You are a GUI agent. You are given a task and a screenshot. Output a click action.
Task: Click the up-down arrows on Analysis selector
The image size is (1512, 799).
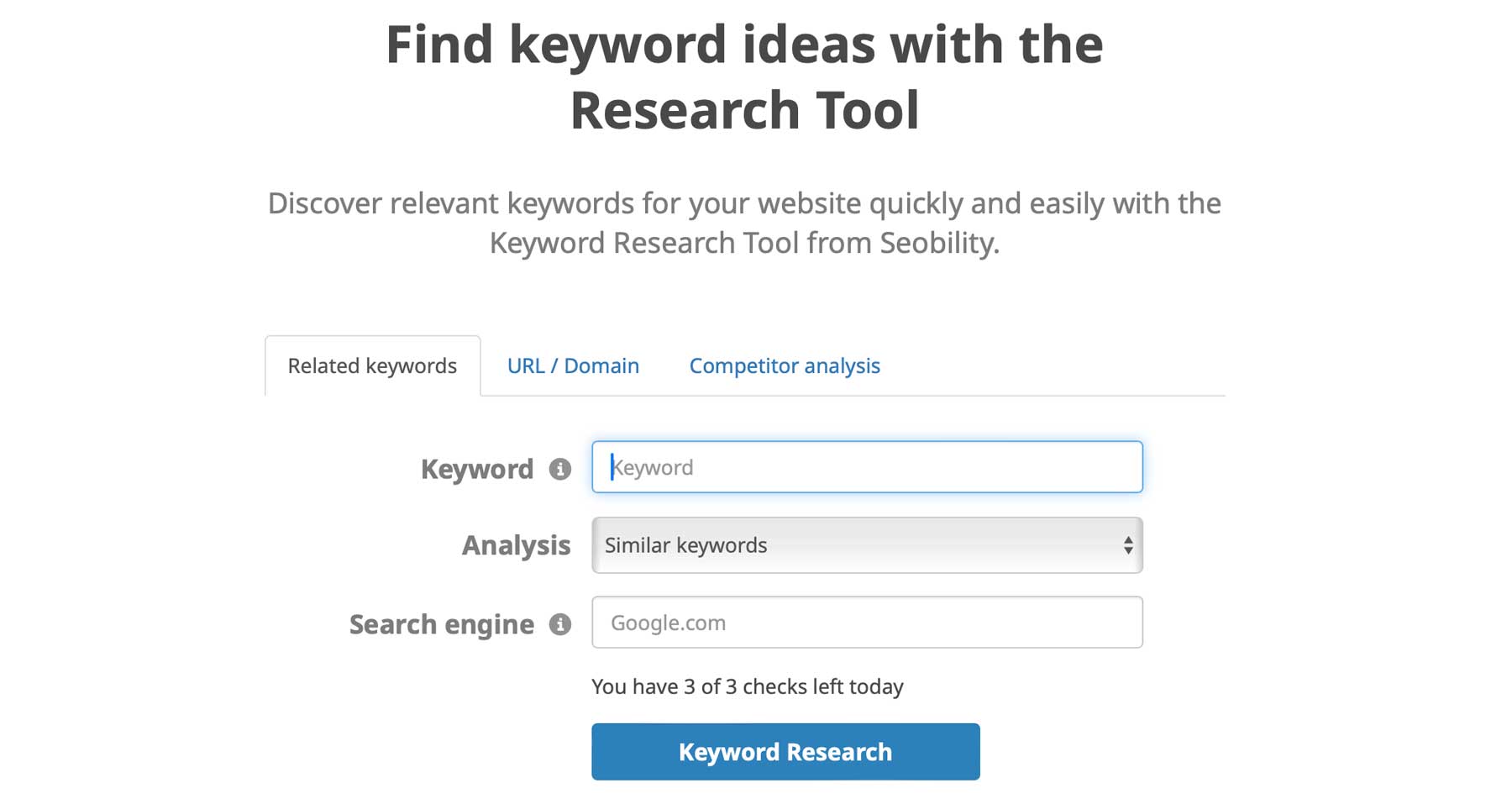point(1129,545)
